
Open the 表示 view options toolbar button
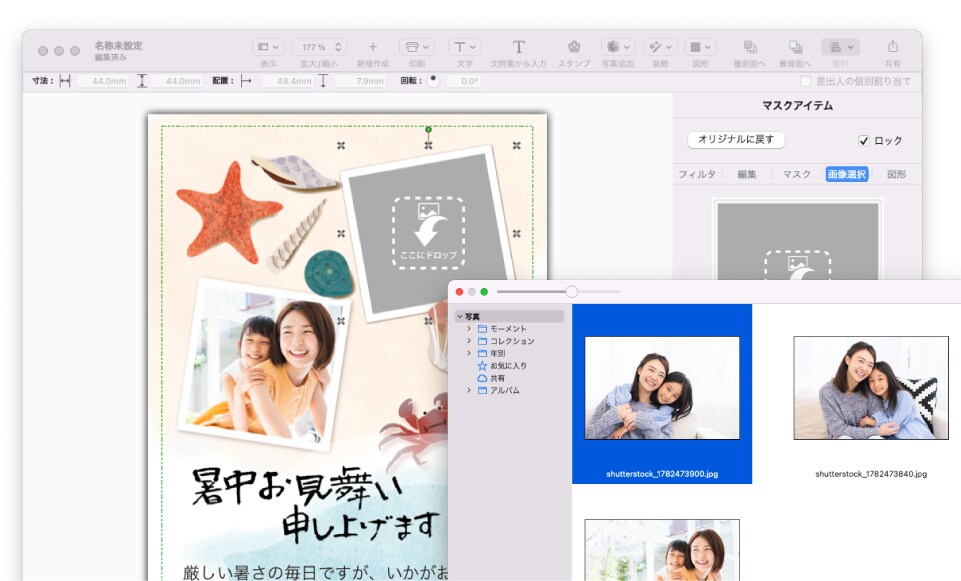[x=268, y=47]
